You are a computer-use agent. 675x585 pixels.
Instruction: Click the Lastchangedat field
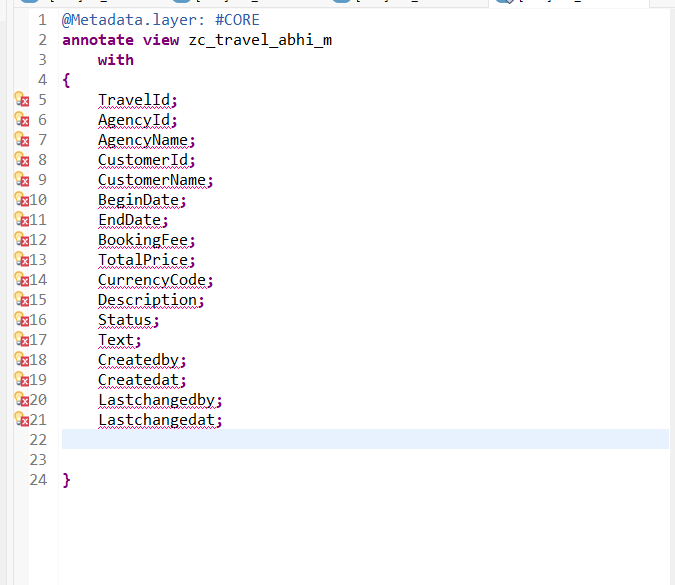click(156, 420)
